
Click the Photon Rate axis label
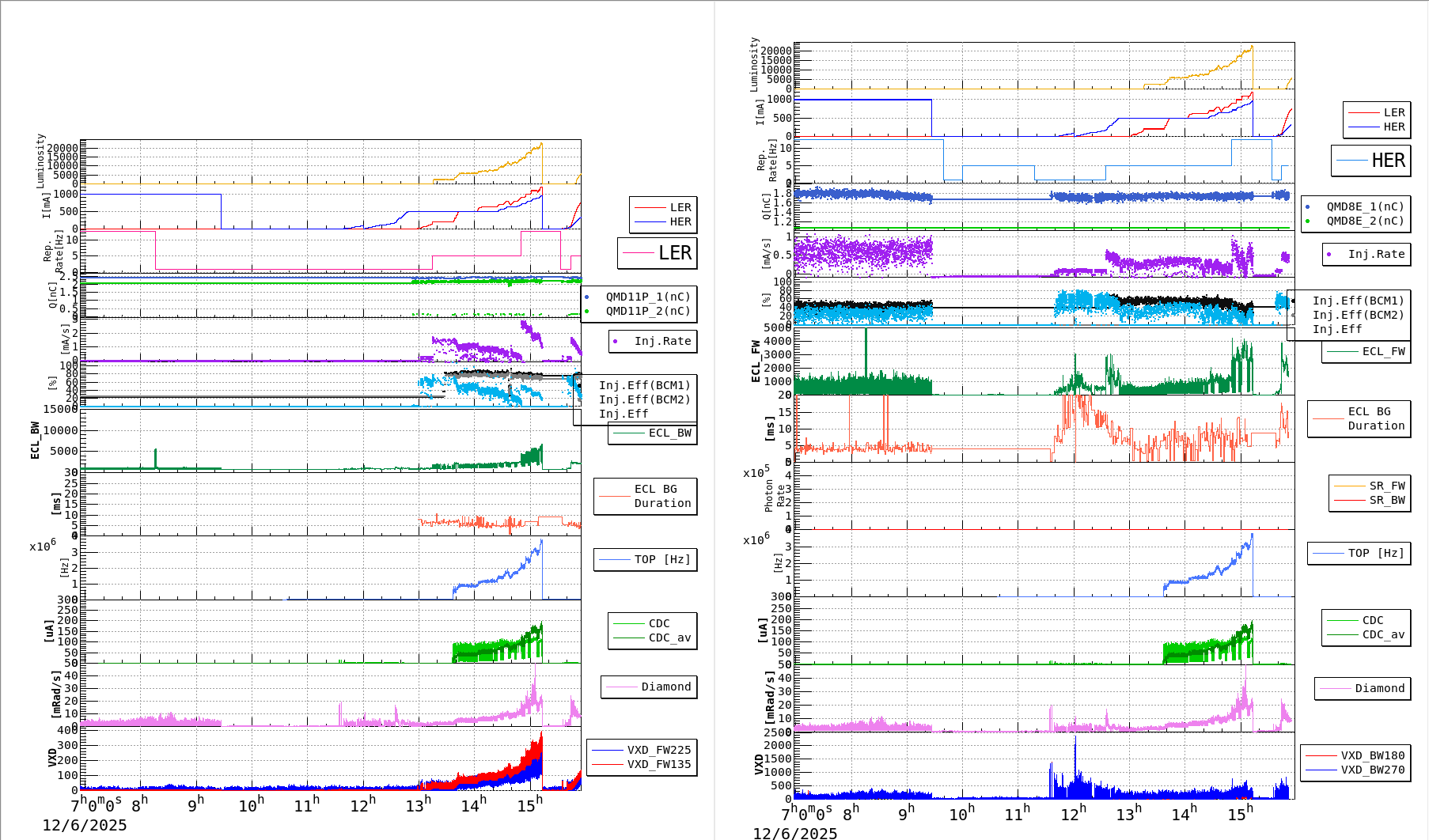coord(774,496)
